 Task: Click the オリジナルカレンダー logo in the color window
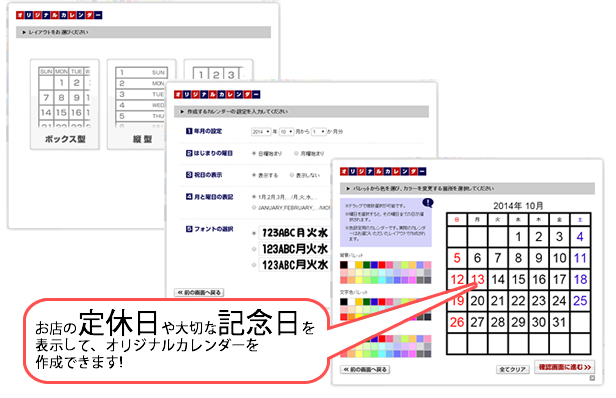(383, 171)
